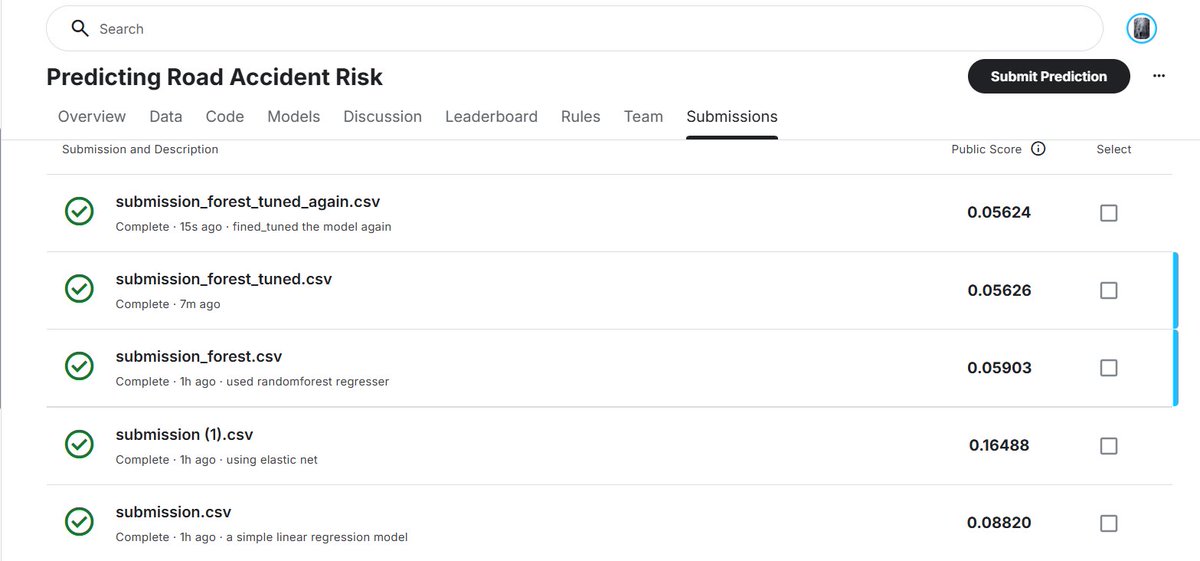Screen dimensions: 1200x561
Task: Open submission_forest.csv entry
Action: (199, 357)
